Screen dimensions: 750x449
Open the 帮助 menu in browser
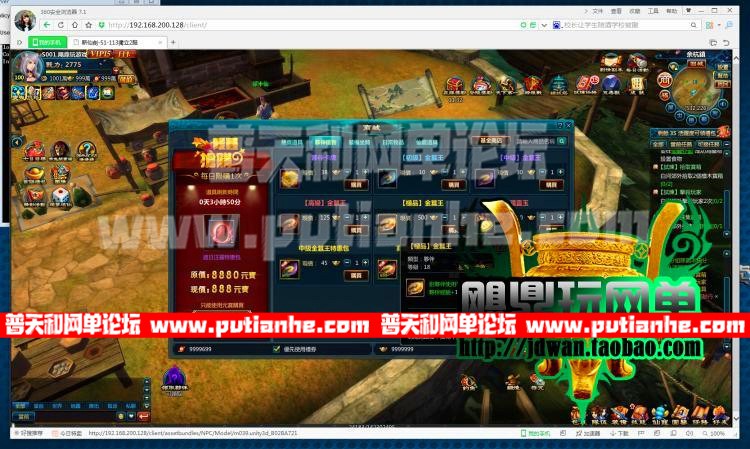pos(672,11)
